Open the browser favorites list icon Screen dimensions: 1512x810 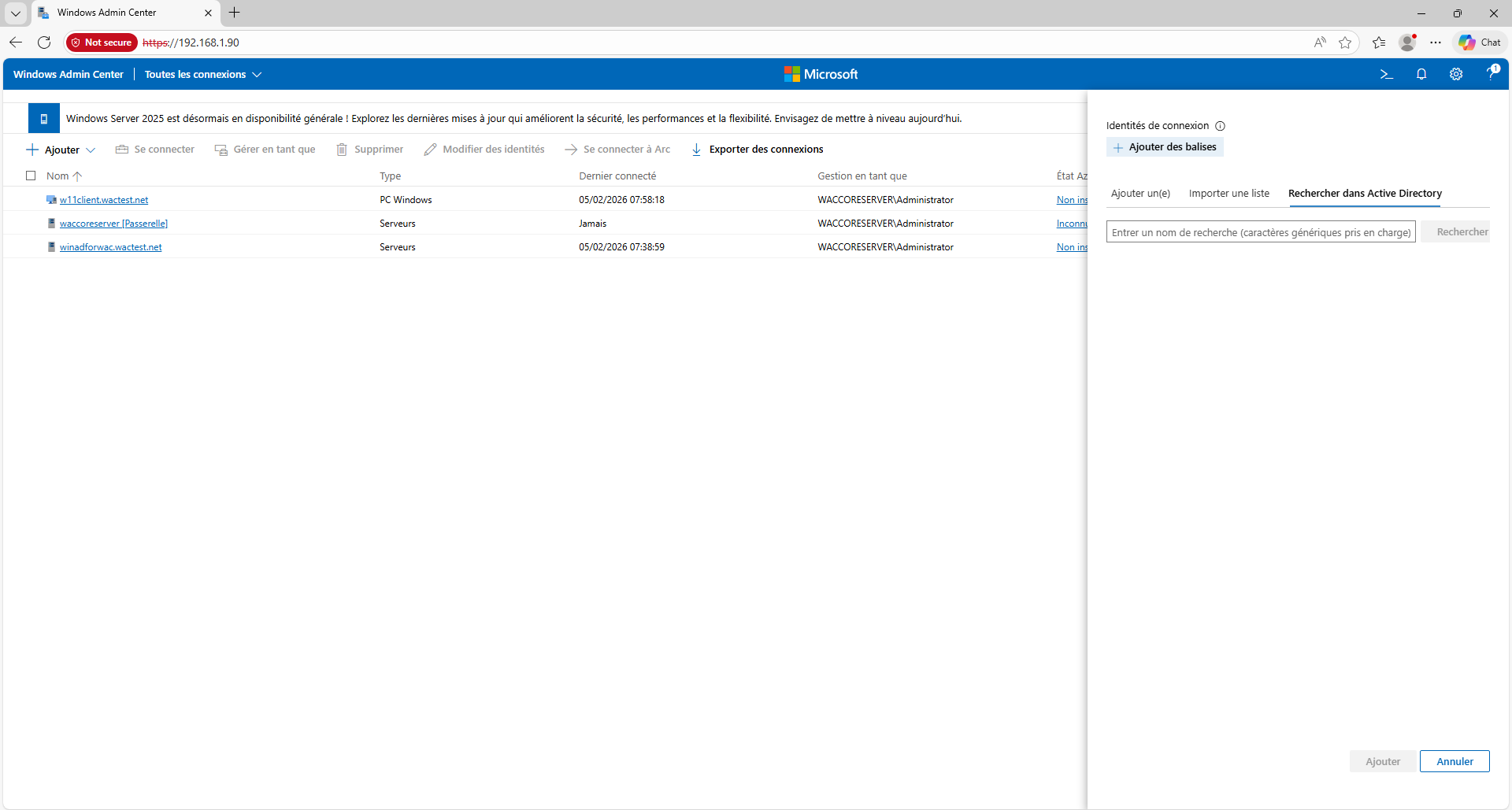(1379, 43)
